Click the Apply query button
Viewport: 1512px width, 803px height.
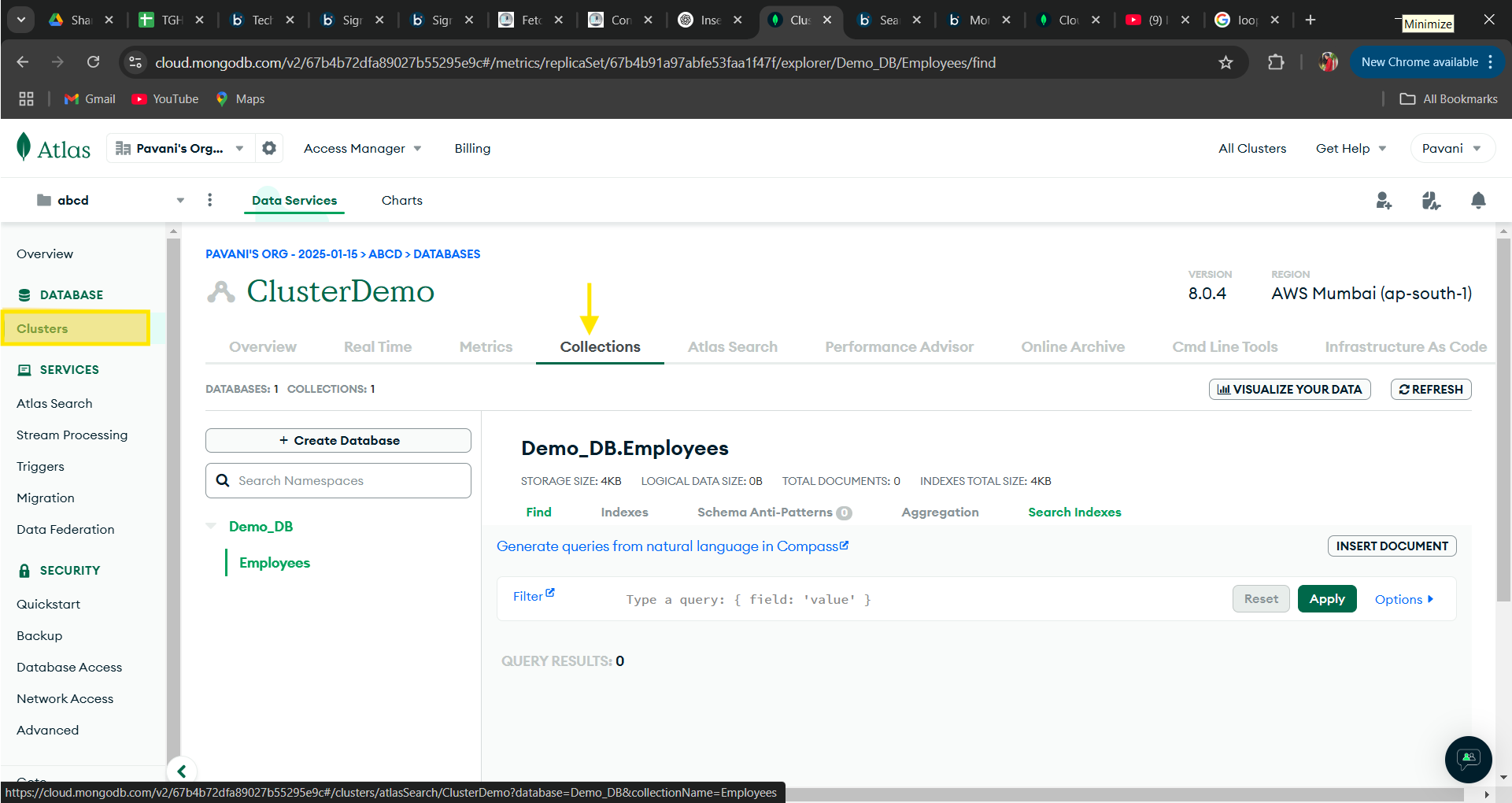click(x=1326, y=599)
